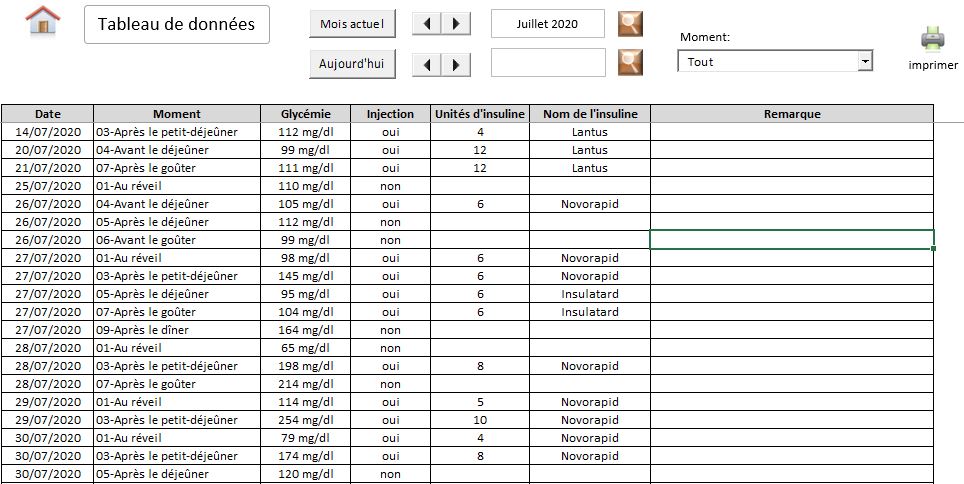Image resolution: width=964 pixels, height=484 pixels.
Task: Select the date cell 21/07/2020
Action: point(47,168)
